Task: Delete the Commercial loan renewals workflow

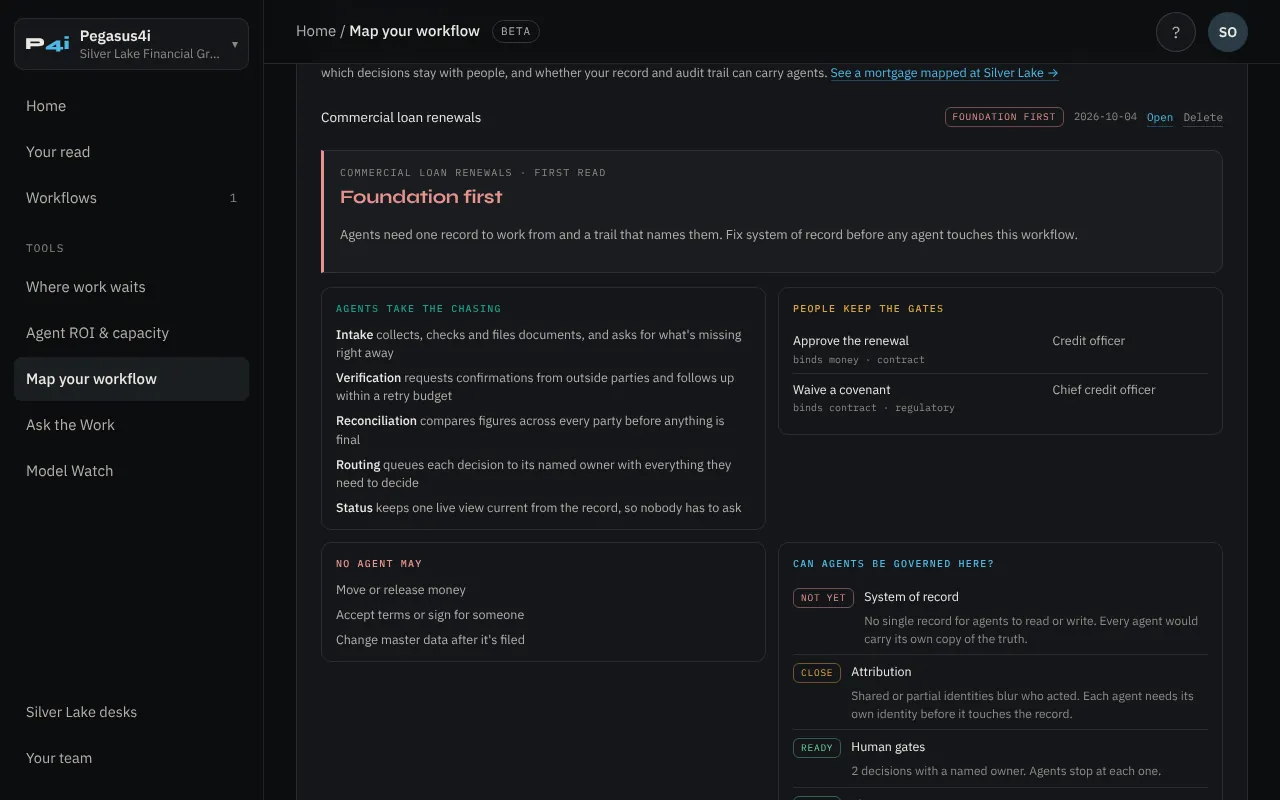Action: (x=1203, y=117)
